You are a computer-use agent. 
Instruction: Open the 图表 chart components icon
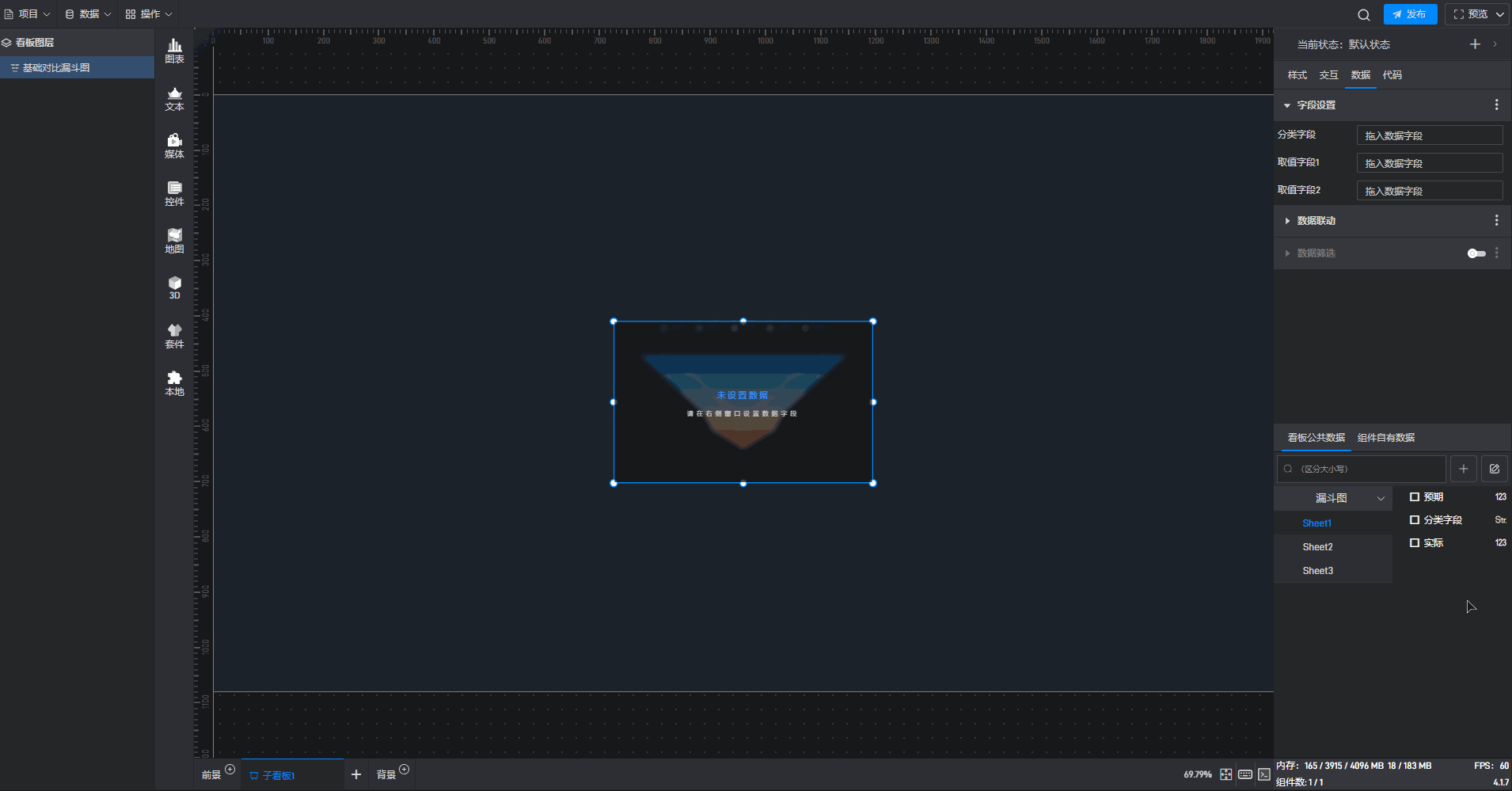[174, 51]
